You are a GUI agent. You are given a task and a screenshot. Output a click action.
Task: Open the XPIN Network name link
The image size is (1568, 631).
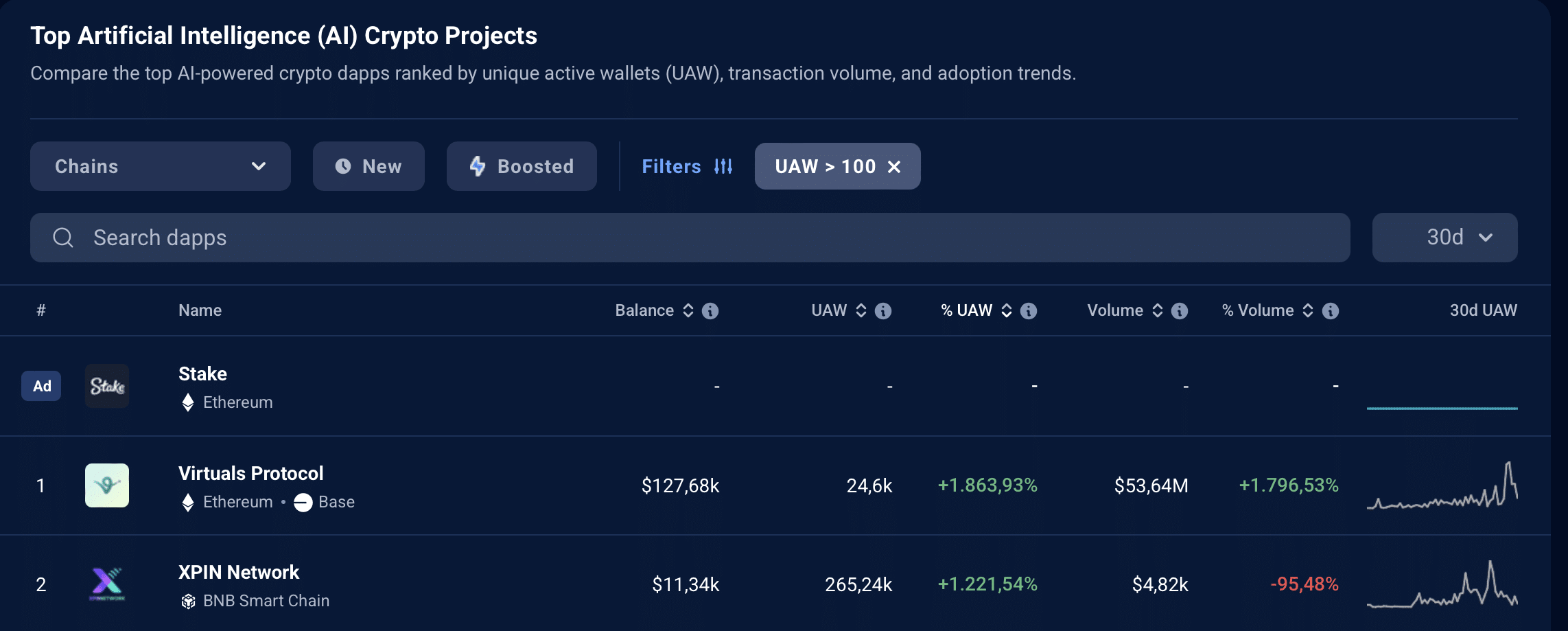(x=239, y=572)
